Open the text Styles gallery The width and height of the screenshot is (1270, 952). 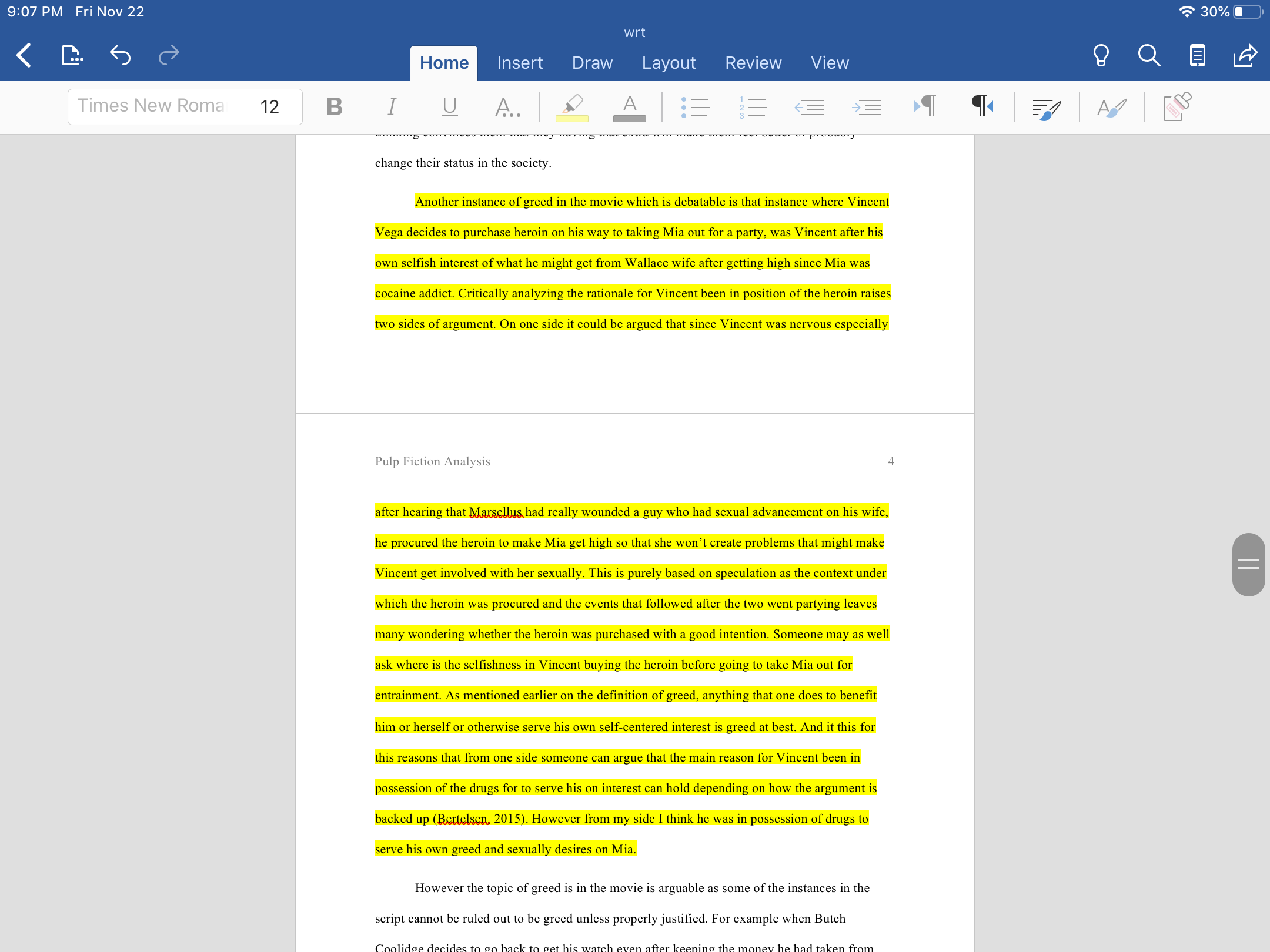click(x=1112, y=108)
